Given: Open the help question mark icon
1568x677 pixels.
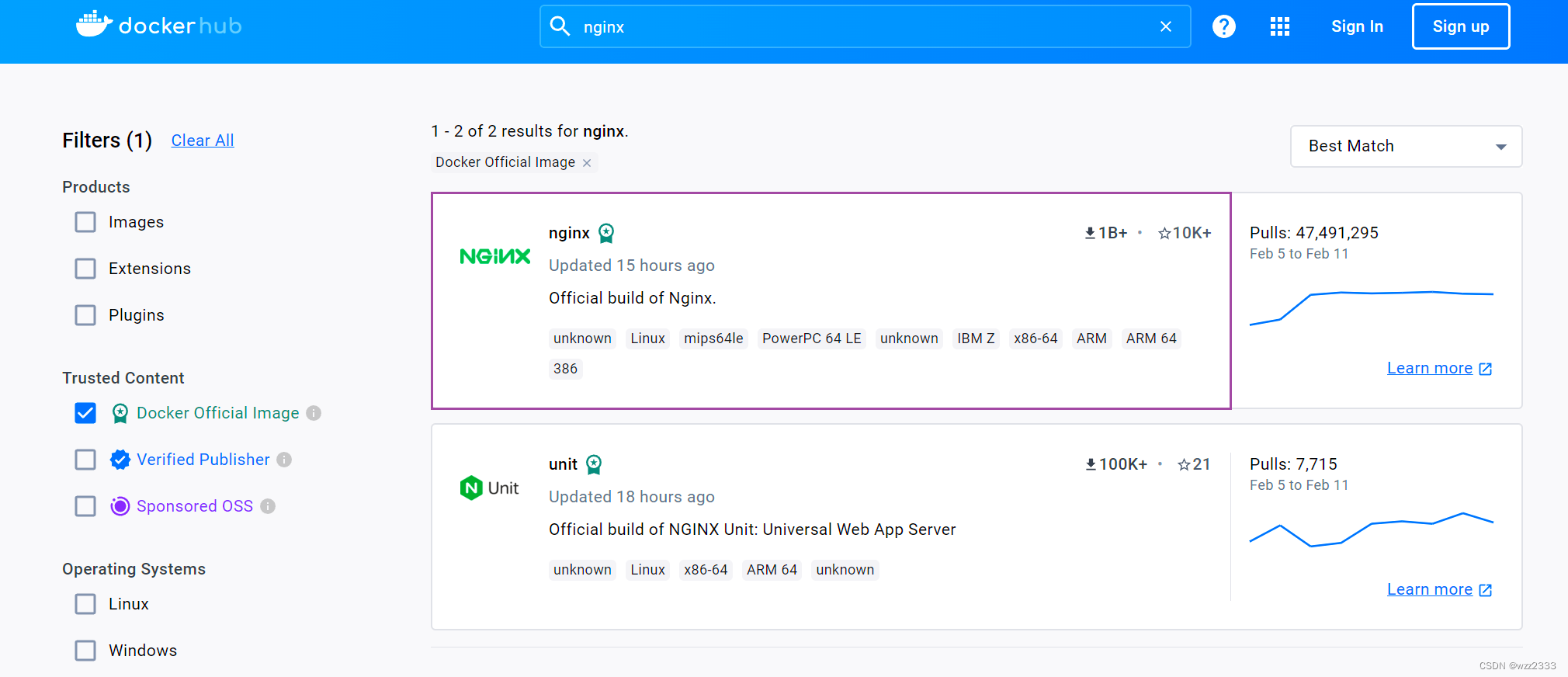Looking at the screenshot, I should pos(1223,26).
